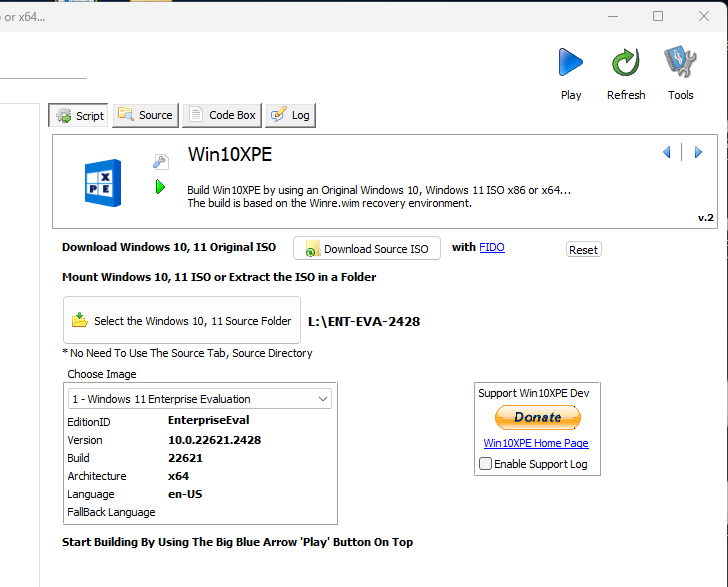Click the big blue Play arrow
The image size is (728, 587).
[571, 62]
